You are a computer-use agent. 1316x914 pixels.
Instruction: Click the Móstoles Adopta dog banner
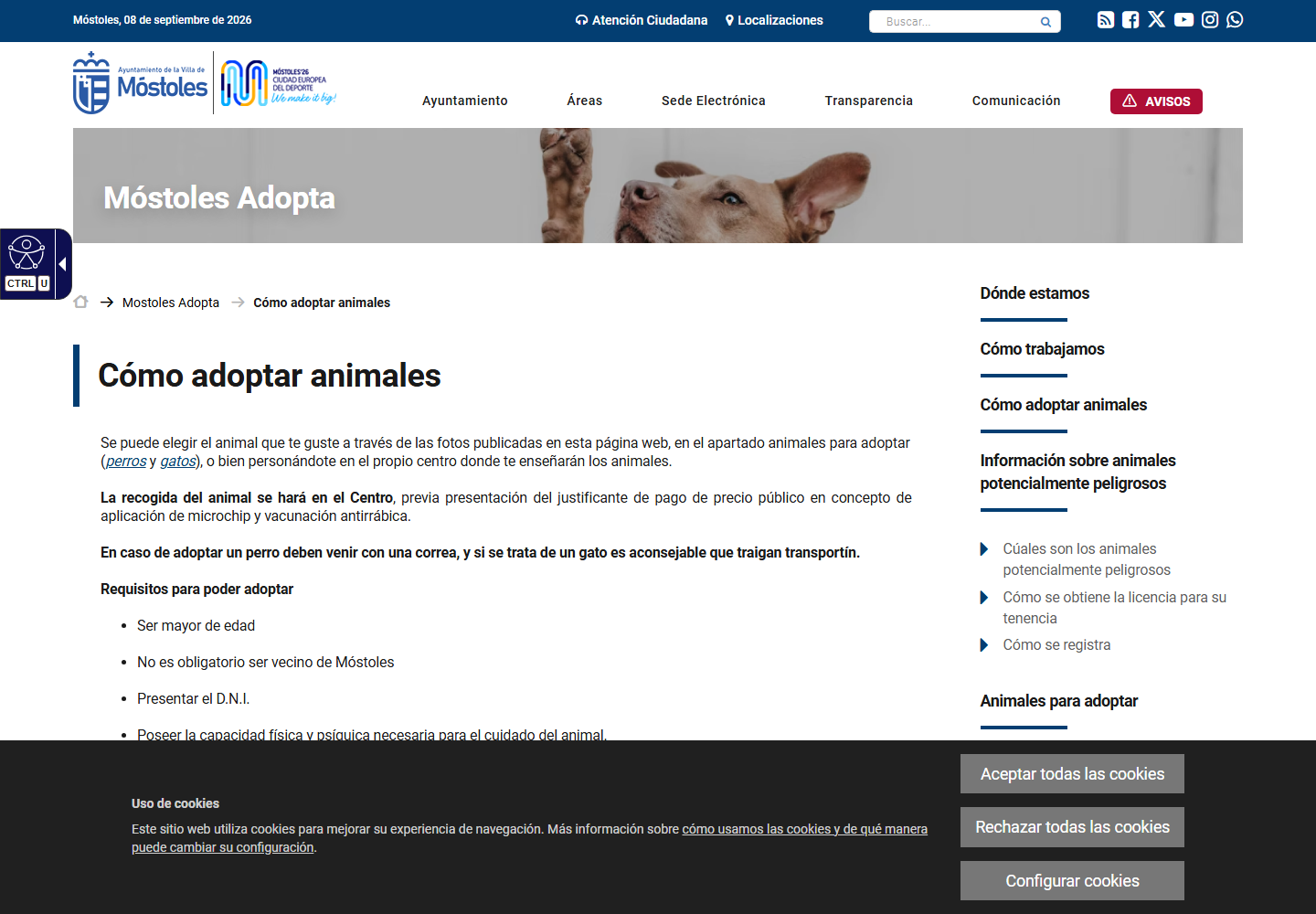pos(658,186)
